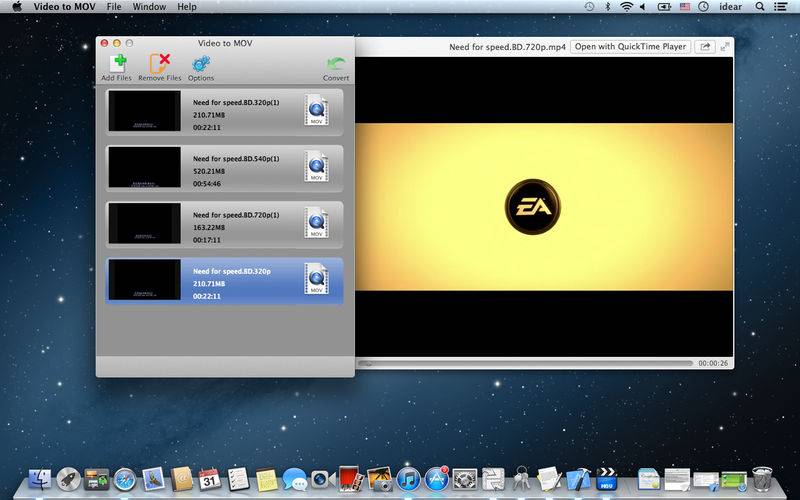The width and height of the screenshot is (800, 500).
Task: Open Messages speech bubble in the Dock
Action: [x=294, y=480]
